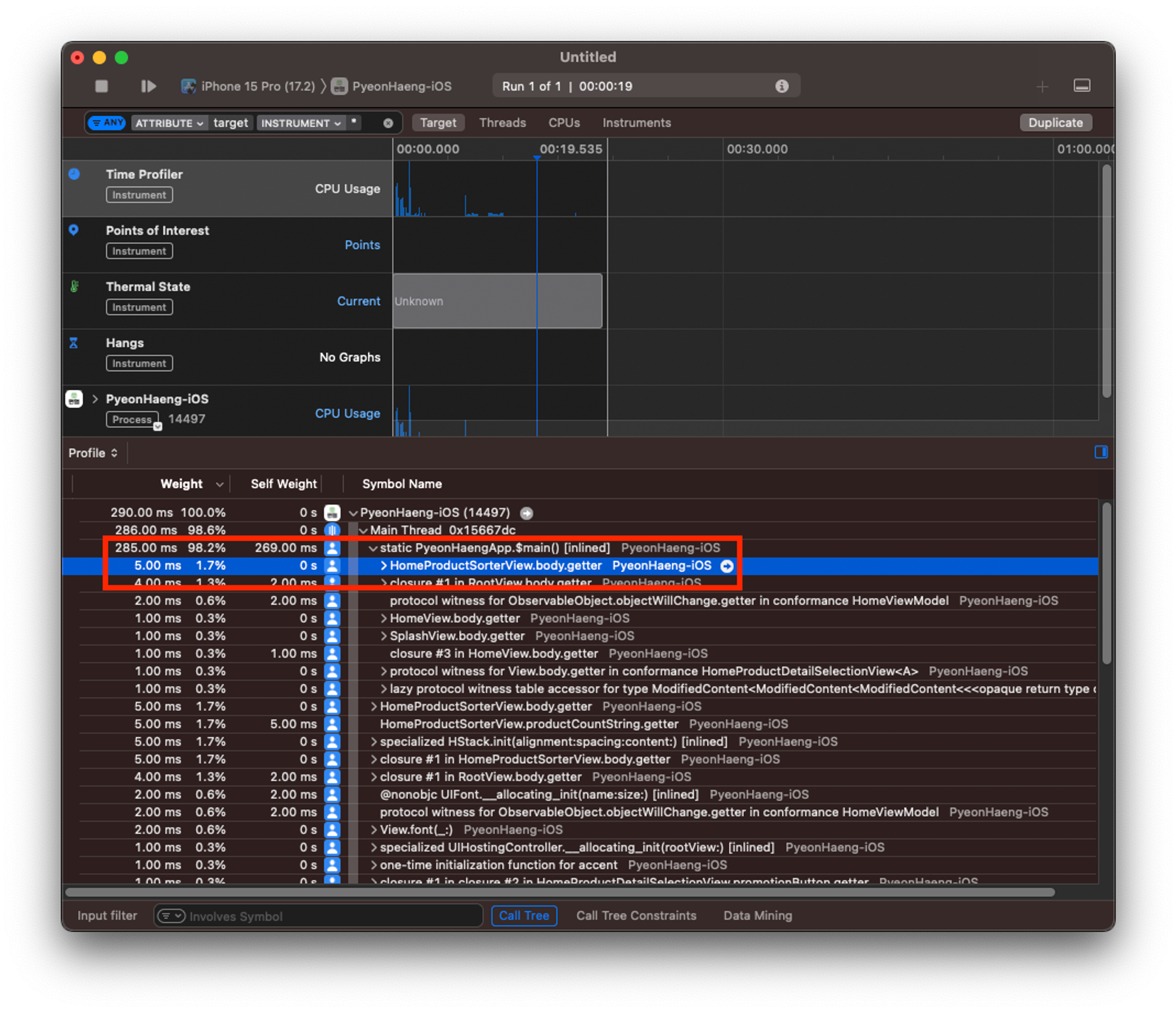The image size is (1176, 1012).
Task: Open the ATTRIBUTE filter dropdown
Action: pyautogui.click(x=169, y=123)
